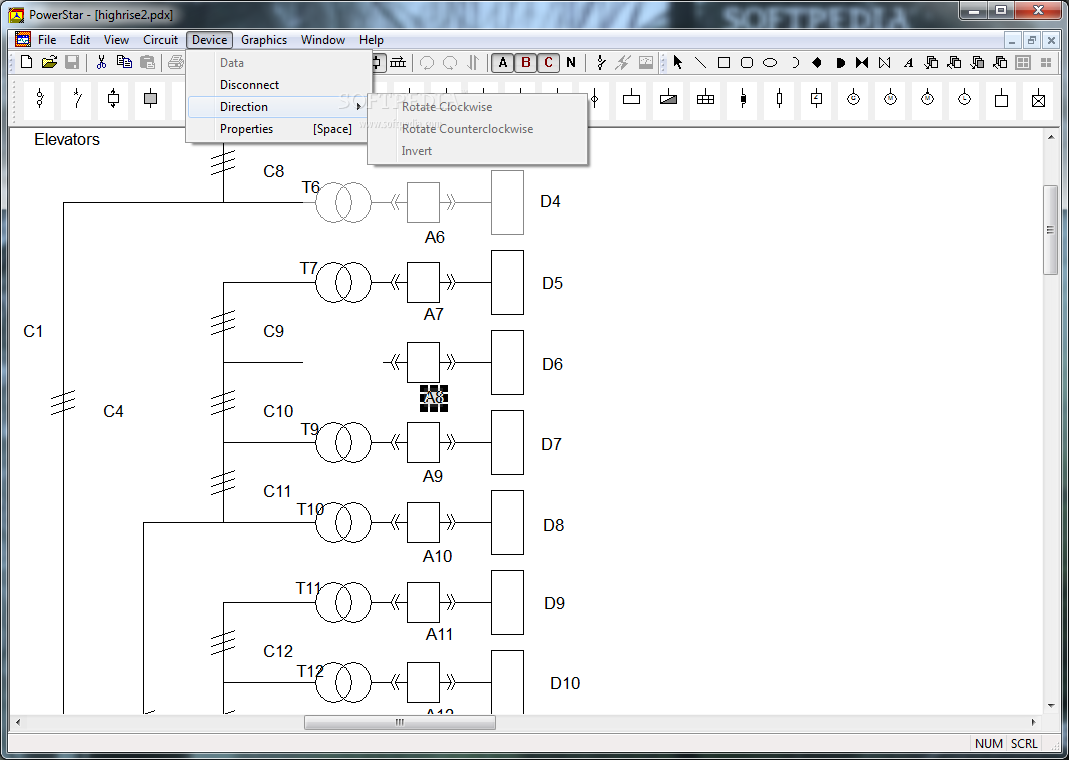This screenshot has width=1069, height=760.
Task: Select the filled bowtie shape tool
Action: click(x=862, y=63)
